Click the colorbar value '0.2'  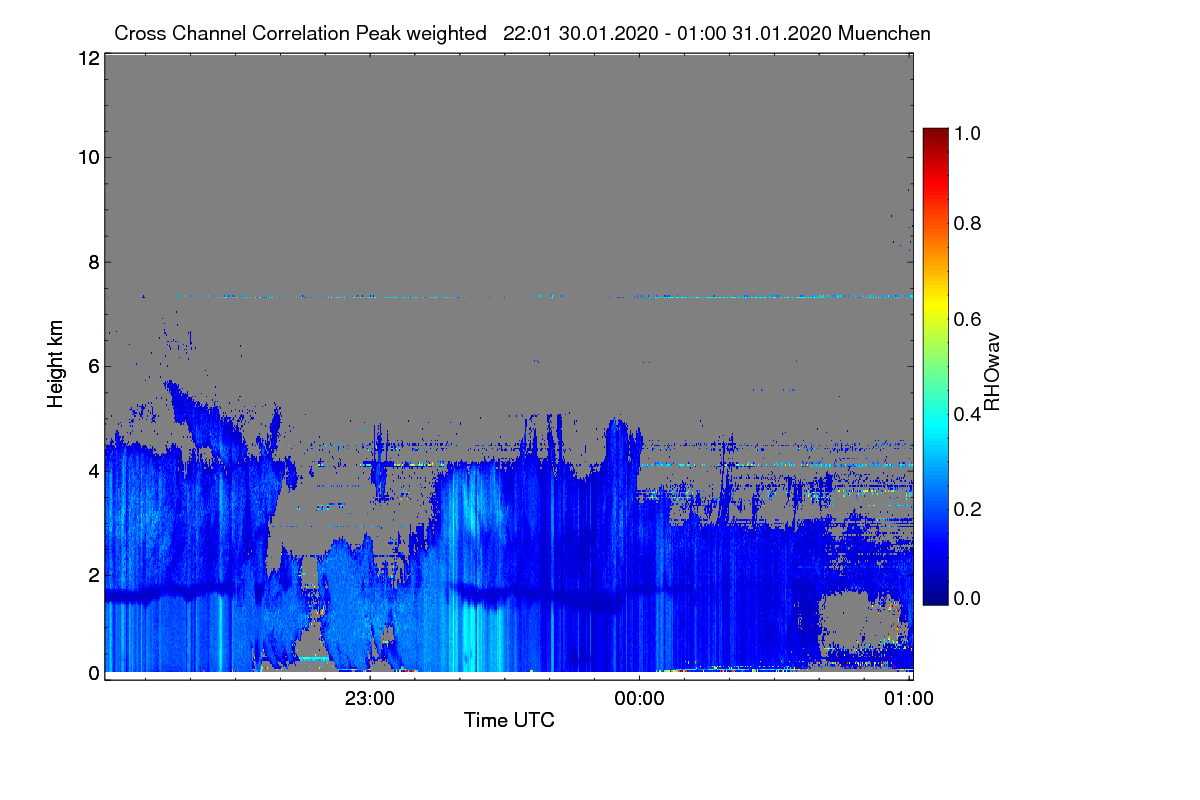click(969, 509)
